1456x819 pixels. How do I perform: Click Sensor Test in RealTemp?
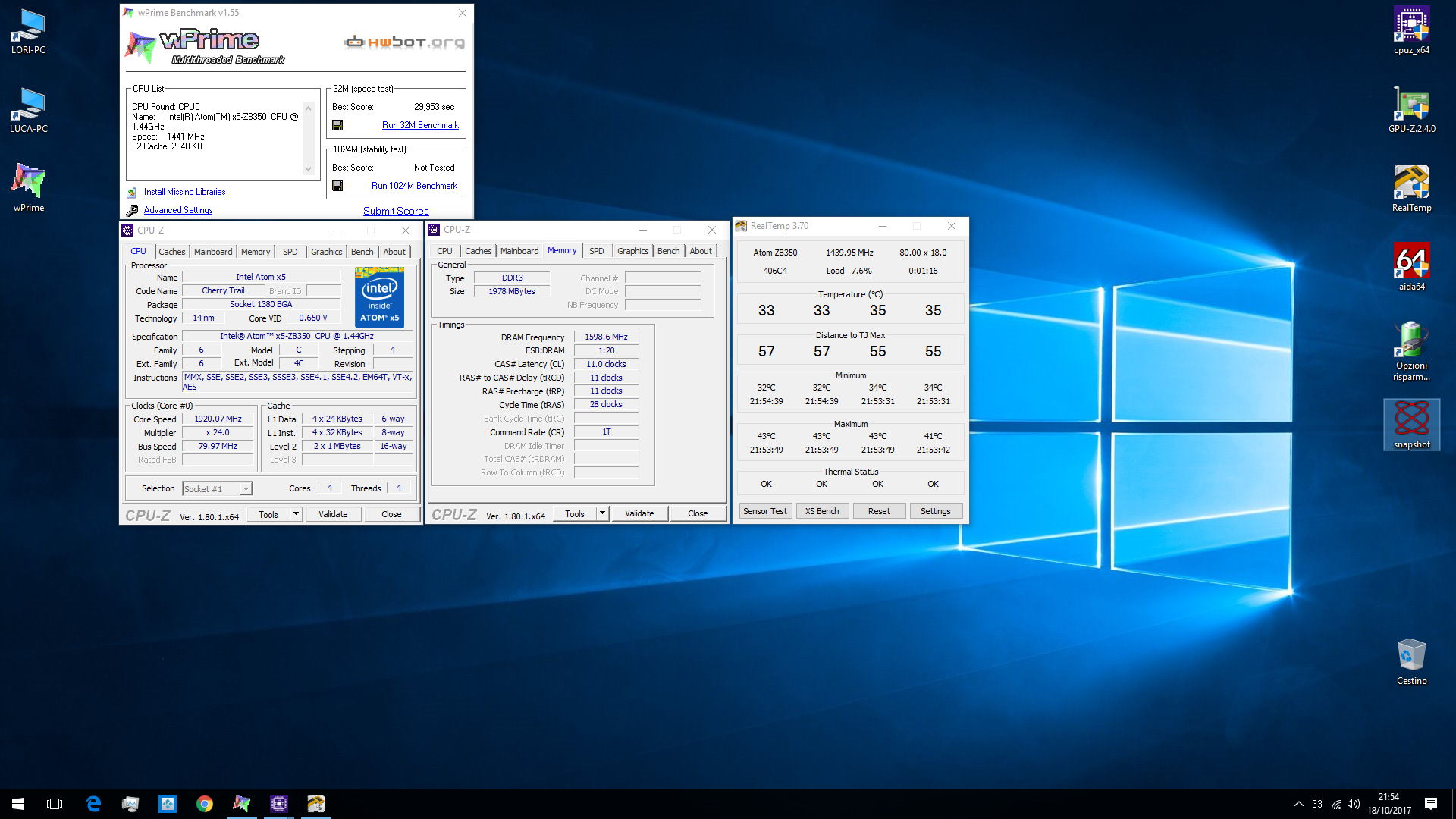764,511
